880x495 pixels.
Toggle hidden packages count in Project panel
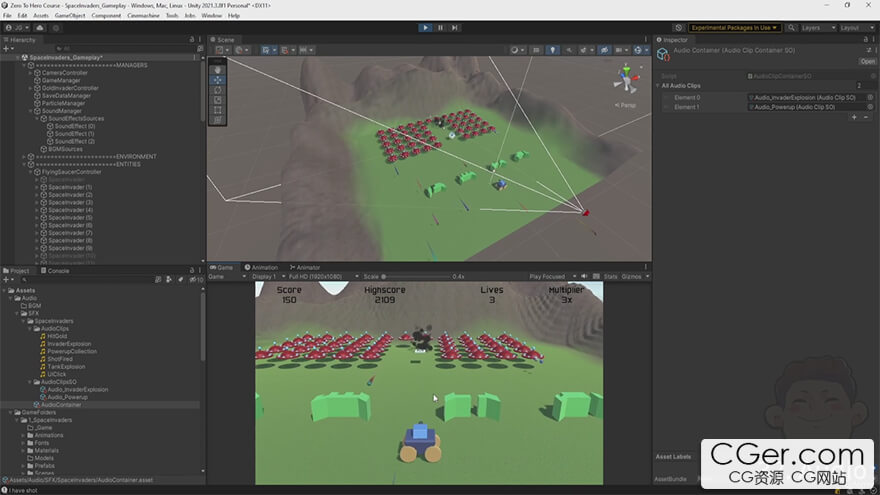click(196, 279)
